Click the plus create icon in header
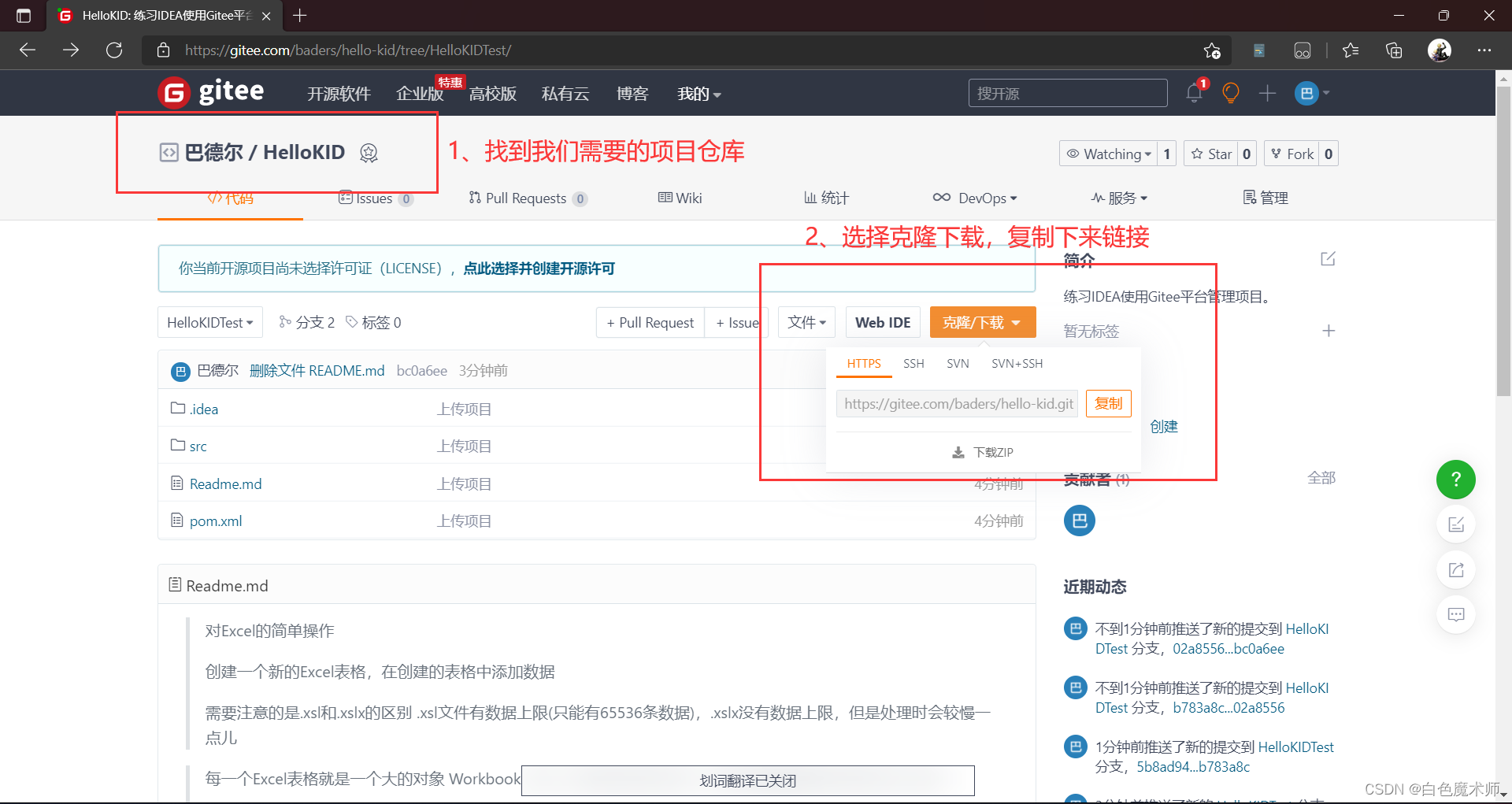Viewport: 1512px width, 804px height. [1267, 93]
